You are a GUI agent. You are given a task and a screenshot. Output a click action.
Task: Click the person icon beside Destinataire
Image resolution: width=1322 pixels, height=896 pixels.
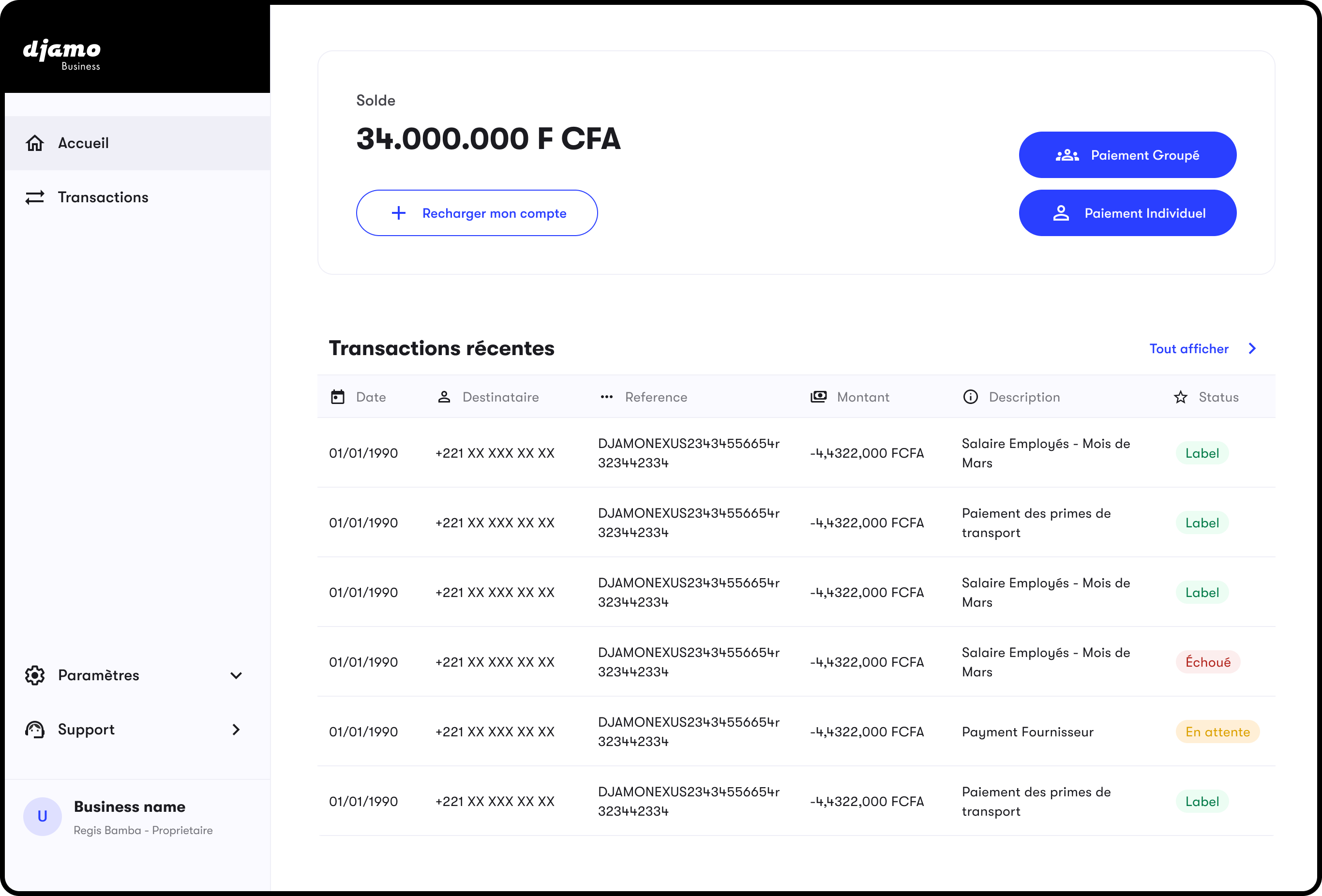tap(444, 397)
